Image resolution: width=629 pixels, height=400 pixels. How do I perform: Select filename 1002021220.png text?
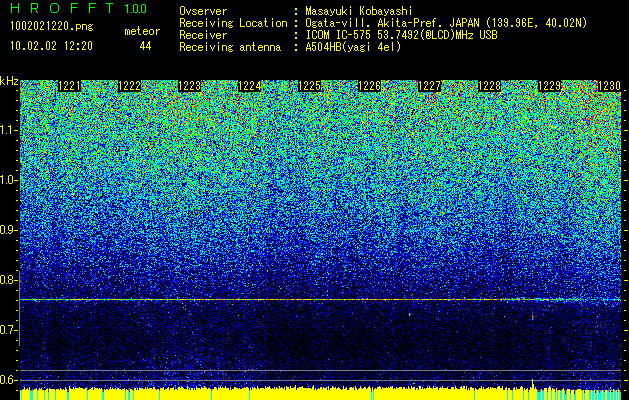52,27
